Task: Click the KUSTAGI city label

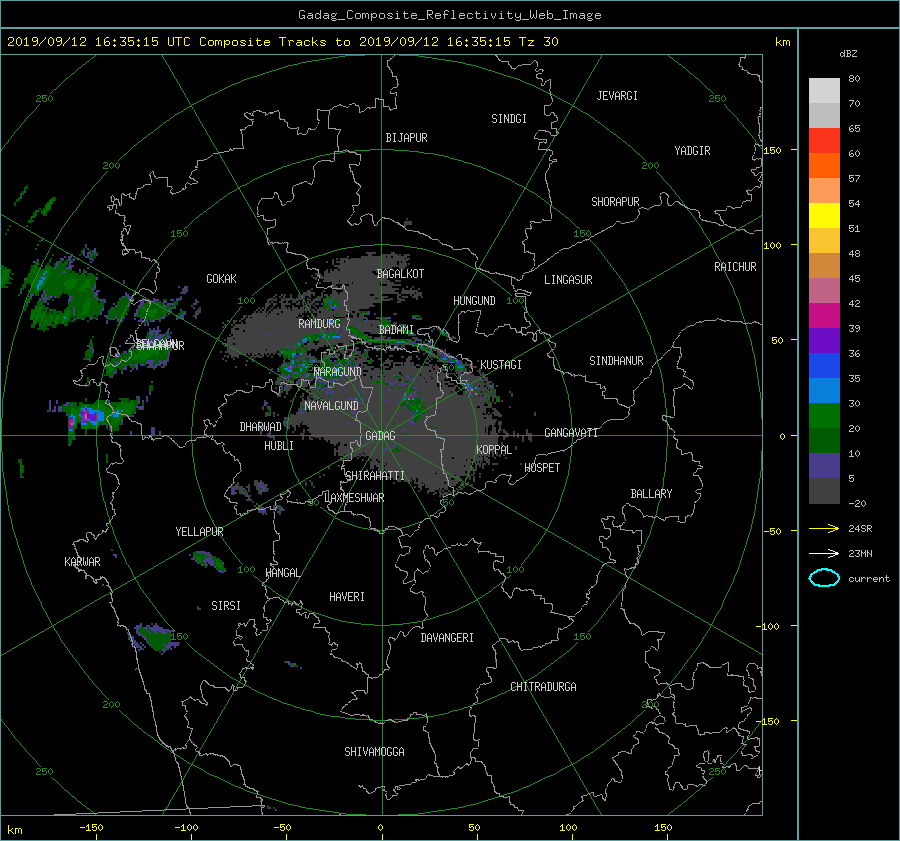Action: [x=501, y=365]
